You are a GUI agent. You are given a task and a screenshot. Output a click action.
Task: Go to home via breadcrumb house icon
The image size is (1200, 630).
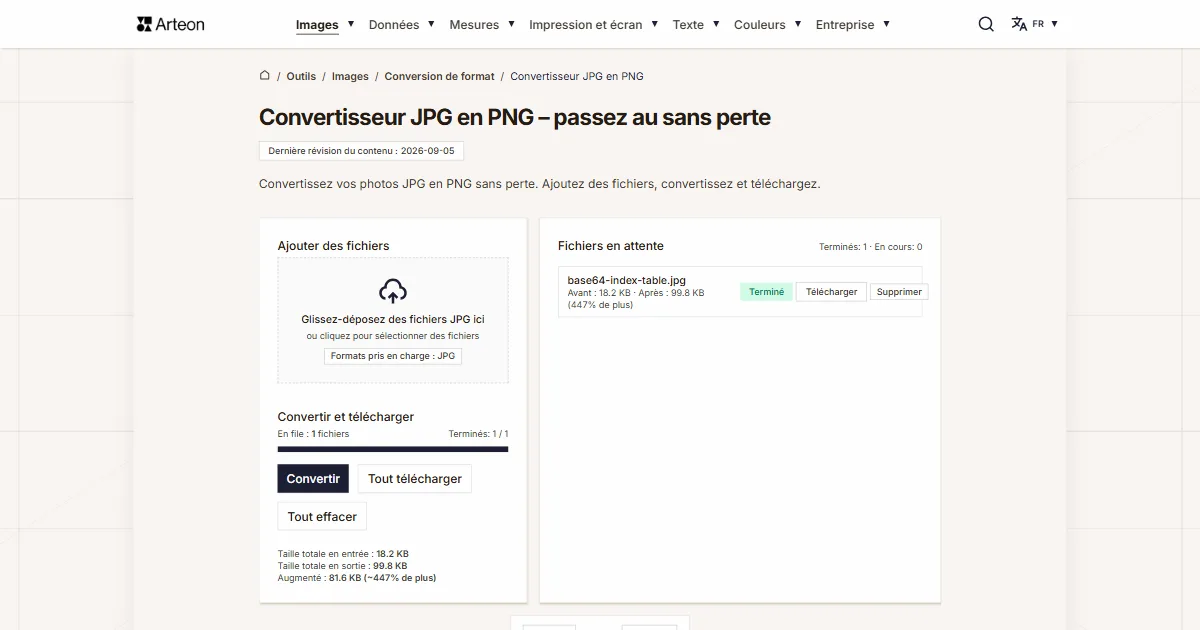click(265, 75)
